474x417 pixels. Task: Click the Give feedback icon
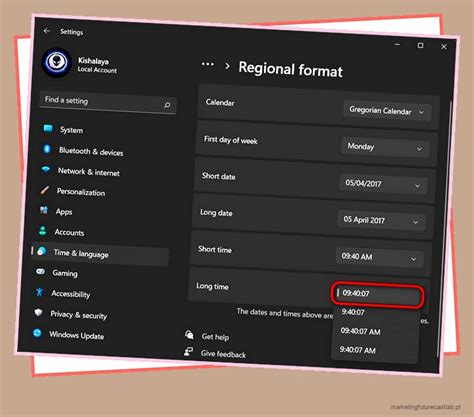pyautogui.click(x=189, y=351)
